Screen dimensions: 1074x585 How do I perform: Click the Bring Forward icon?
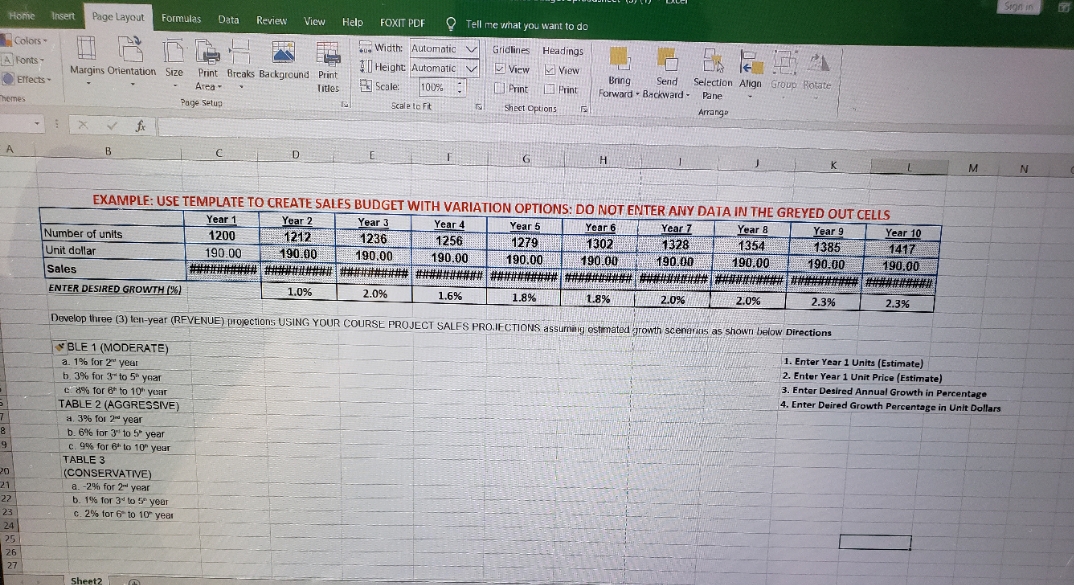[x=619, y=60]
